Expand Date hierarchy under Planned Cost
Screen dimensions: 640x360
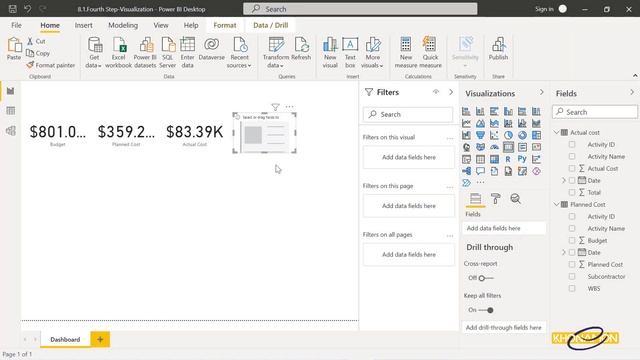[x=564, y=252]
